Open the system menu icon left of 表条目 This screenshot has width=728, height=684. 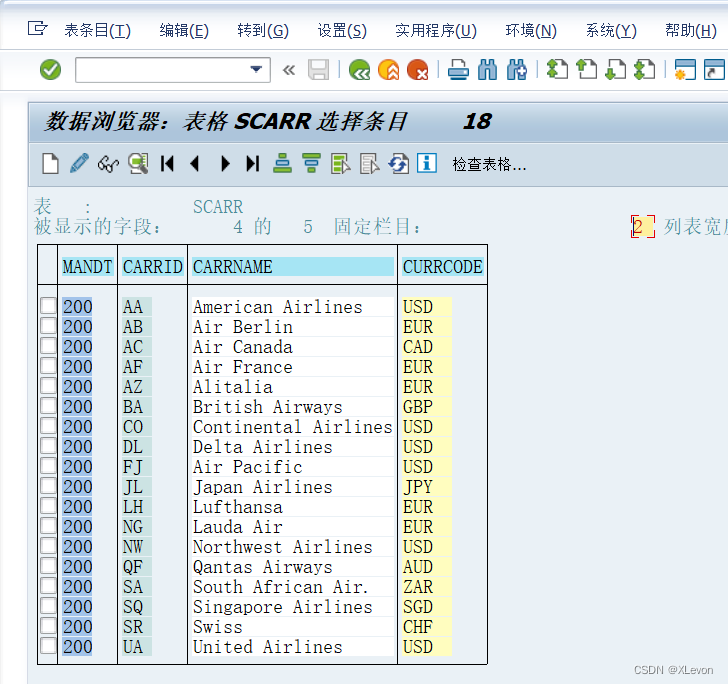37,29
